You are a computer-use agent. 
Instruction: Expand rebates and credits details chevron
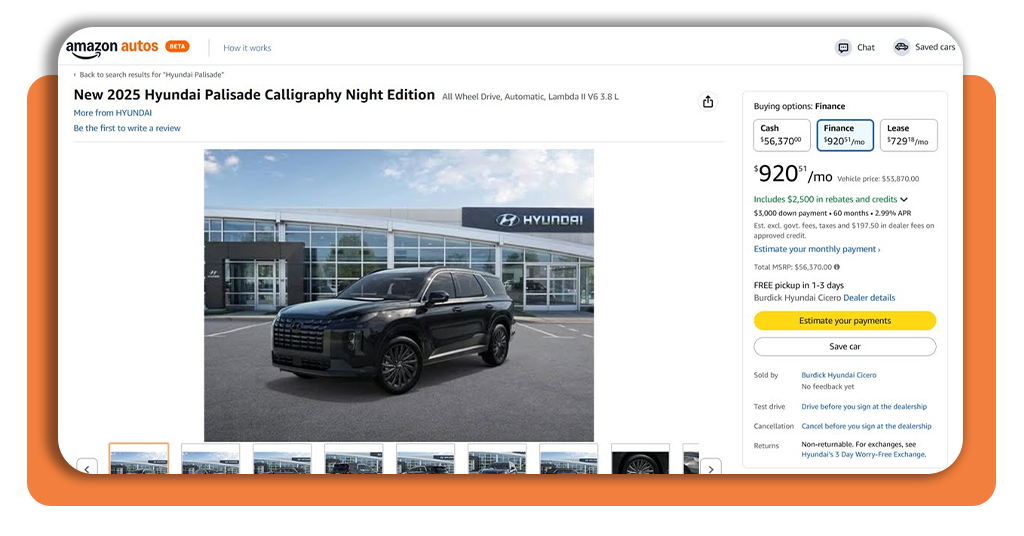[x=904, y=200]
